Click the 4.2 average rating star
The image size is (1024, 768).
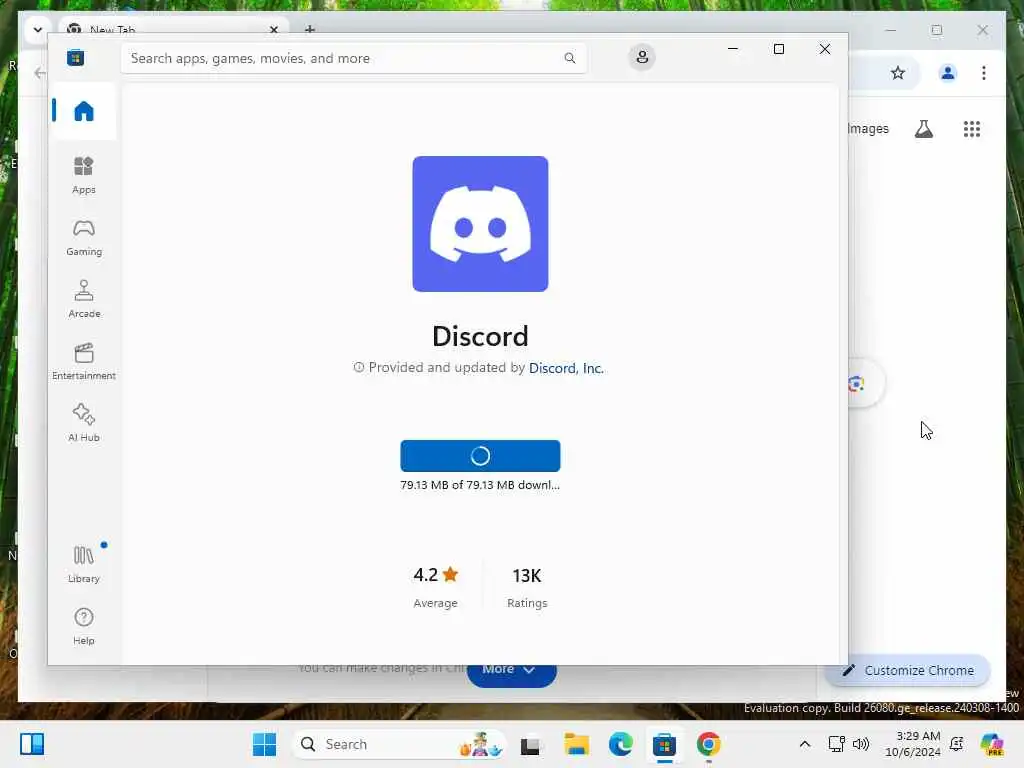[450, 575]
